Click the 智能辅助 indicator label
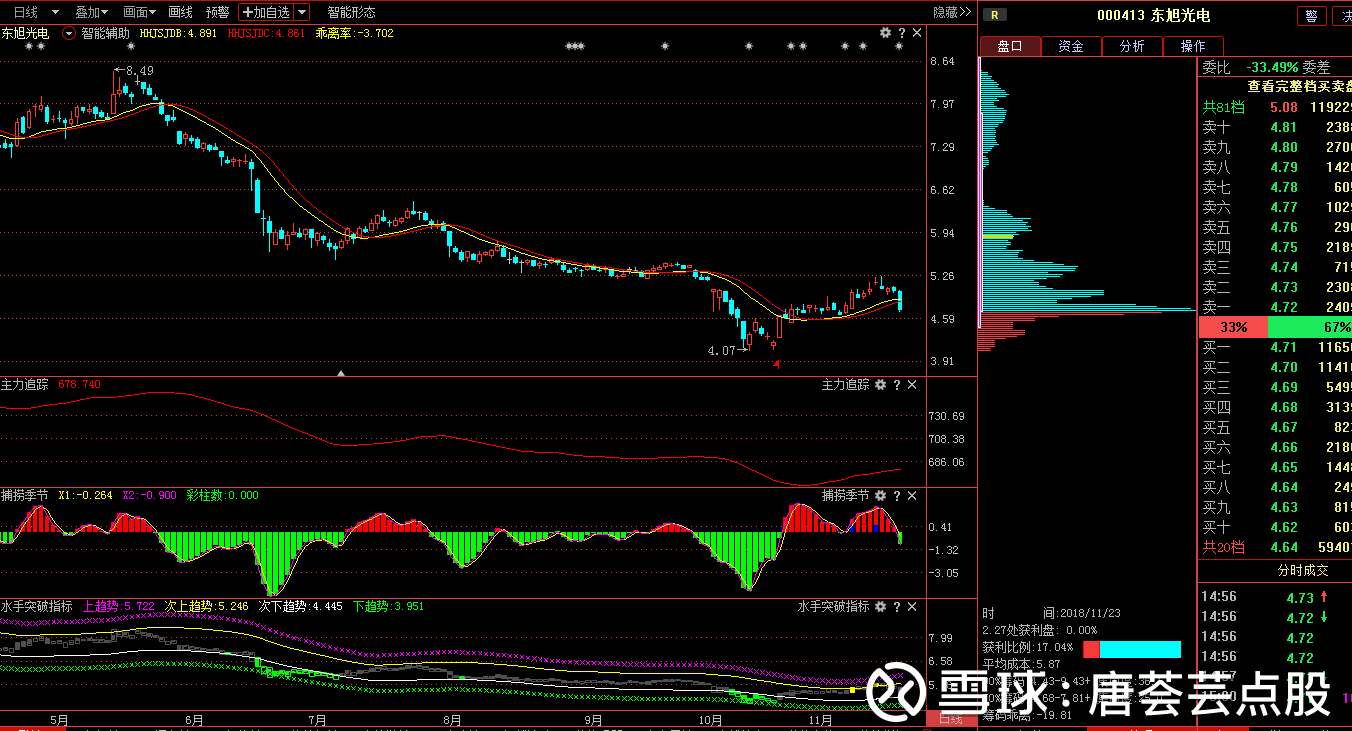 (105, 33)
